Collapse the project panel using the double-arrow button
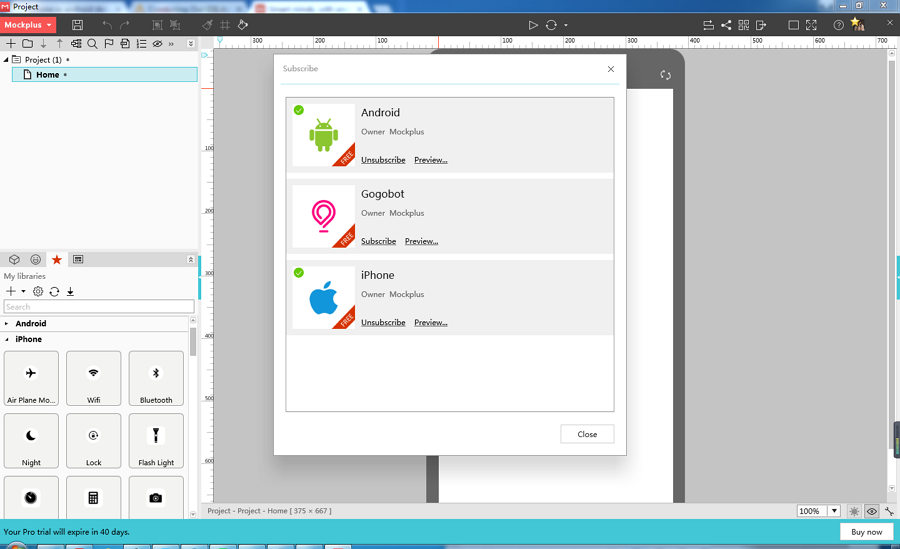This screenshot has width=900, height=549. [x=191, y=44]
